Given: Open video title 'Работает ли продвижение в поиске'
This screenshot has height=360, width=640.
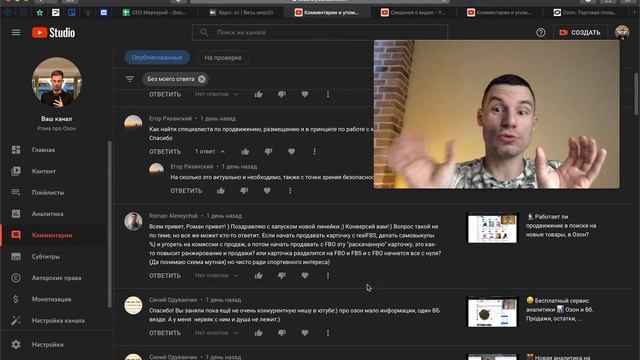Looking at the screenshot, I should coord(561,225).
